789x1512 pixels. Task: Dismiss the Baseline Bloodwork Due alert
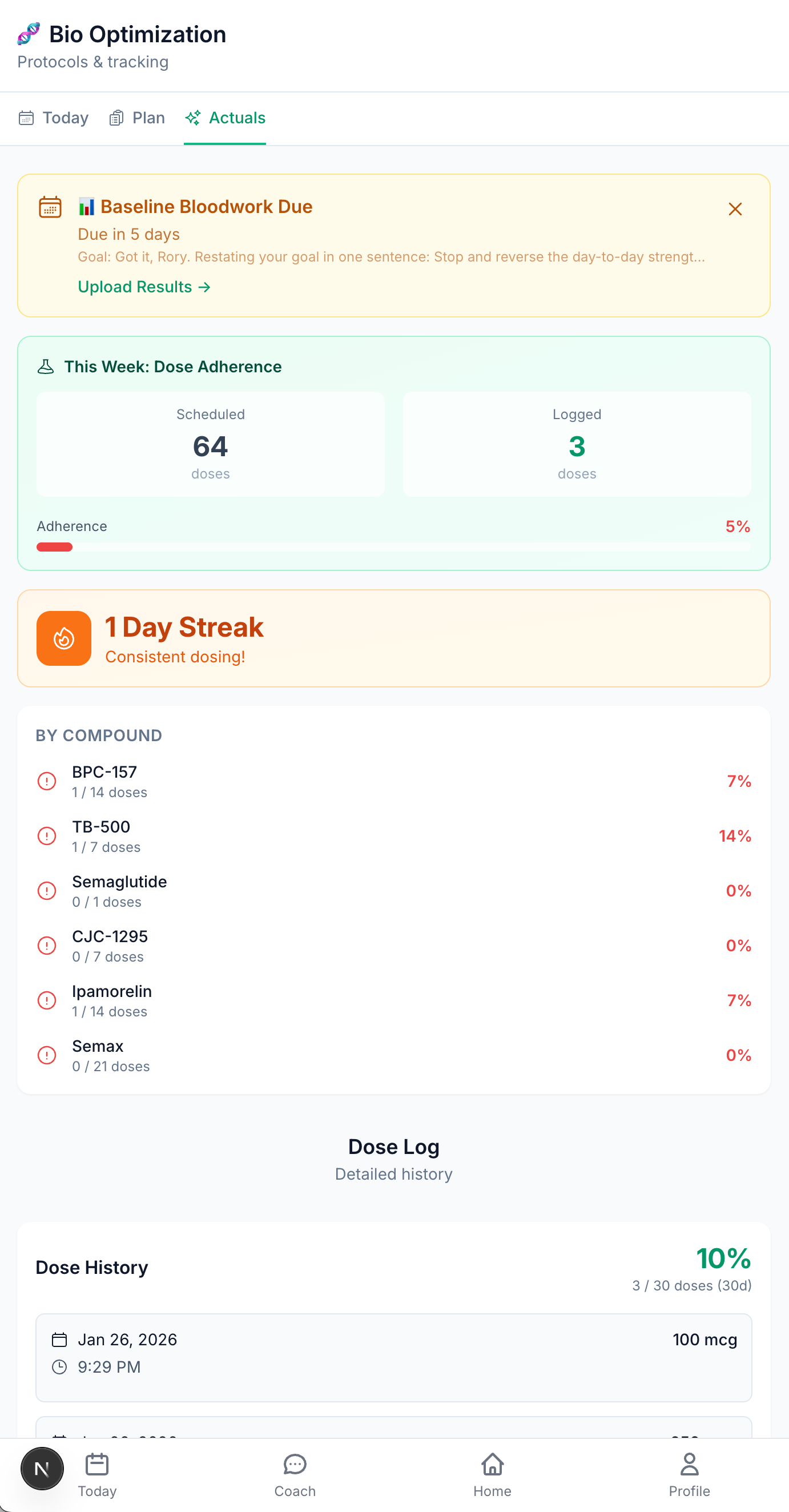click(734, 209)
